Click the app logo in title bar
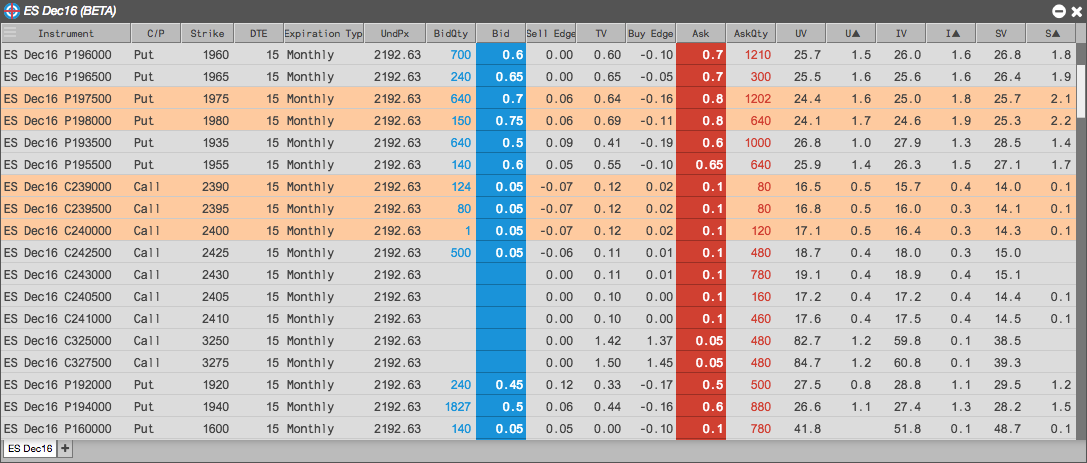This screenshot has height=463, width=1087. tap(10, 10)
